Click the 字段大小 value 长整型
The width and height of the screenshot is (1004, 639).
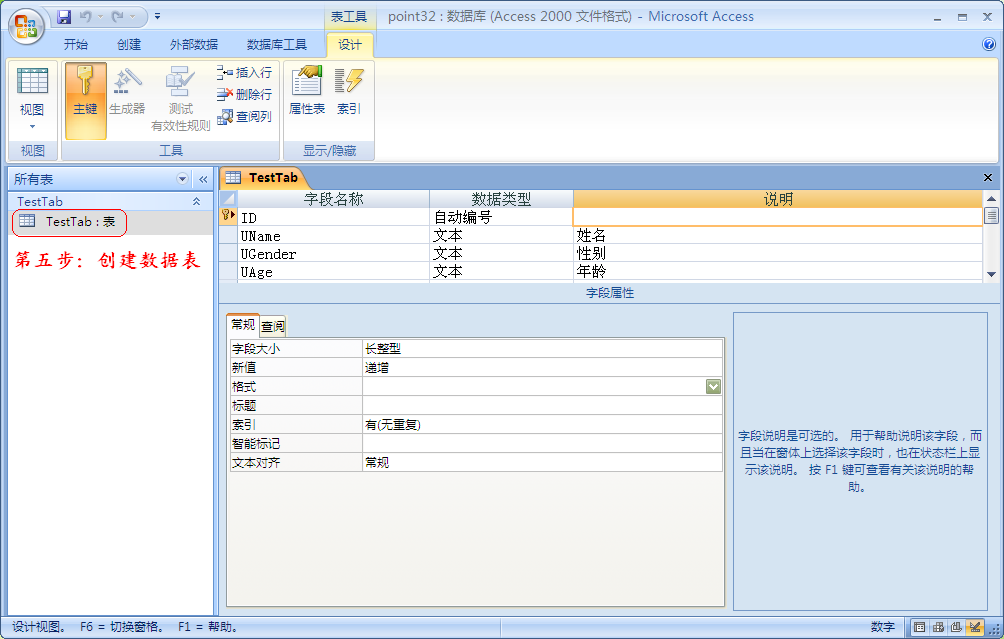click(542, 348)
